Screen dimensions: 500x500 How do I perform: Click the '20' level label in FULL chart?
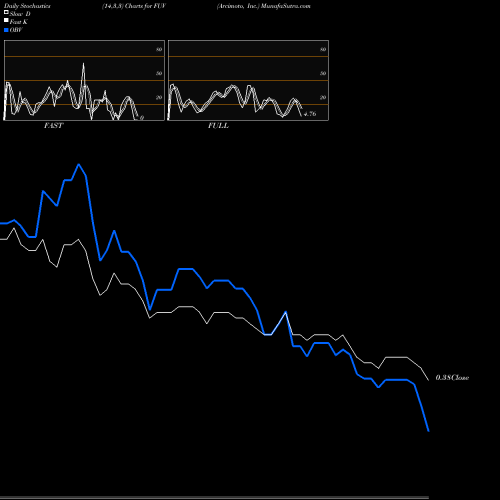(x=323, y=97)
